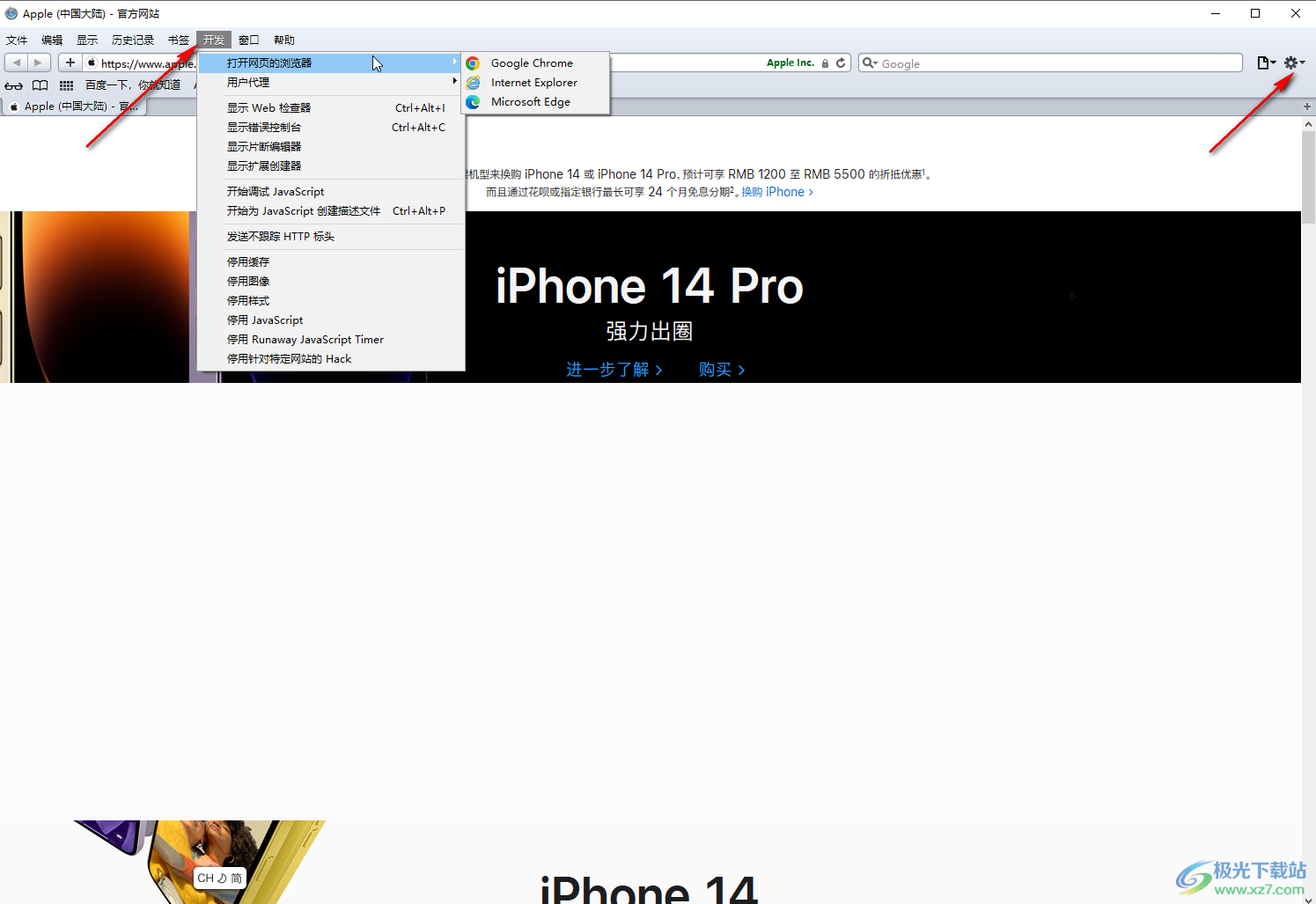Reload the page using refresh icon

click(841, 63)
